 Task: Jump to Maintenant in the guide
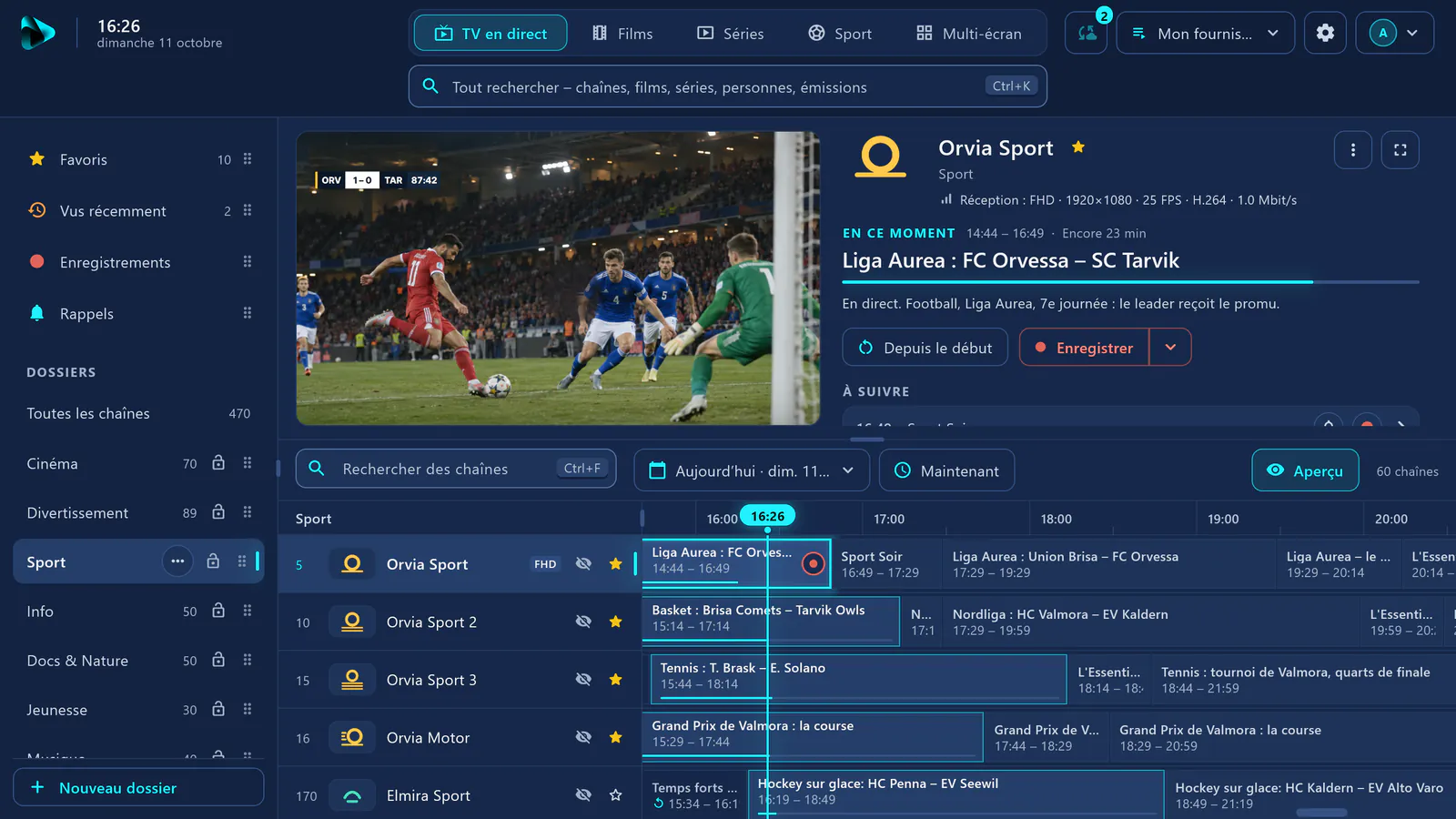[946, 470]
